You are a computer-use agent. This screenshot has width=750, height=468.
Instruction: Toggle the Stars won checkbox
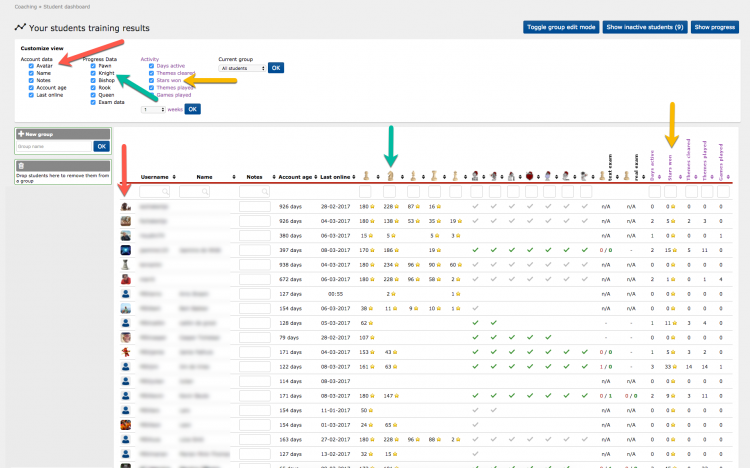click(x=151, y=80)
